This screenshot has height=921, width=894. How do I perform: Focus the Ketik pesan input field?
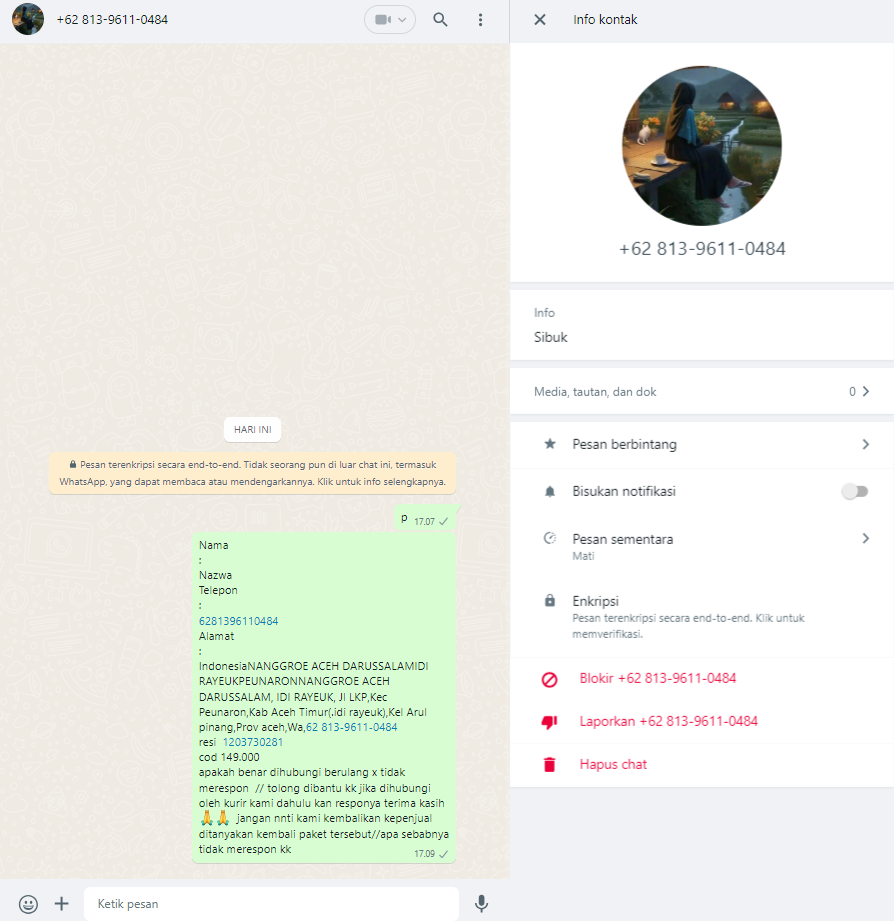click(x=271, y=904)
